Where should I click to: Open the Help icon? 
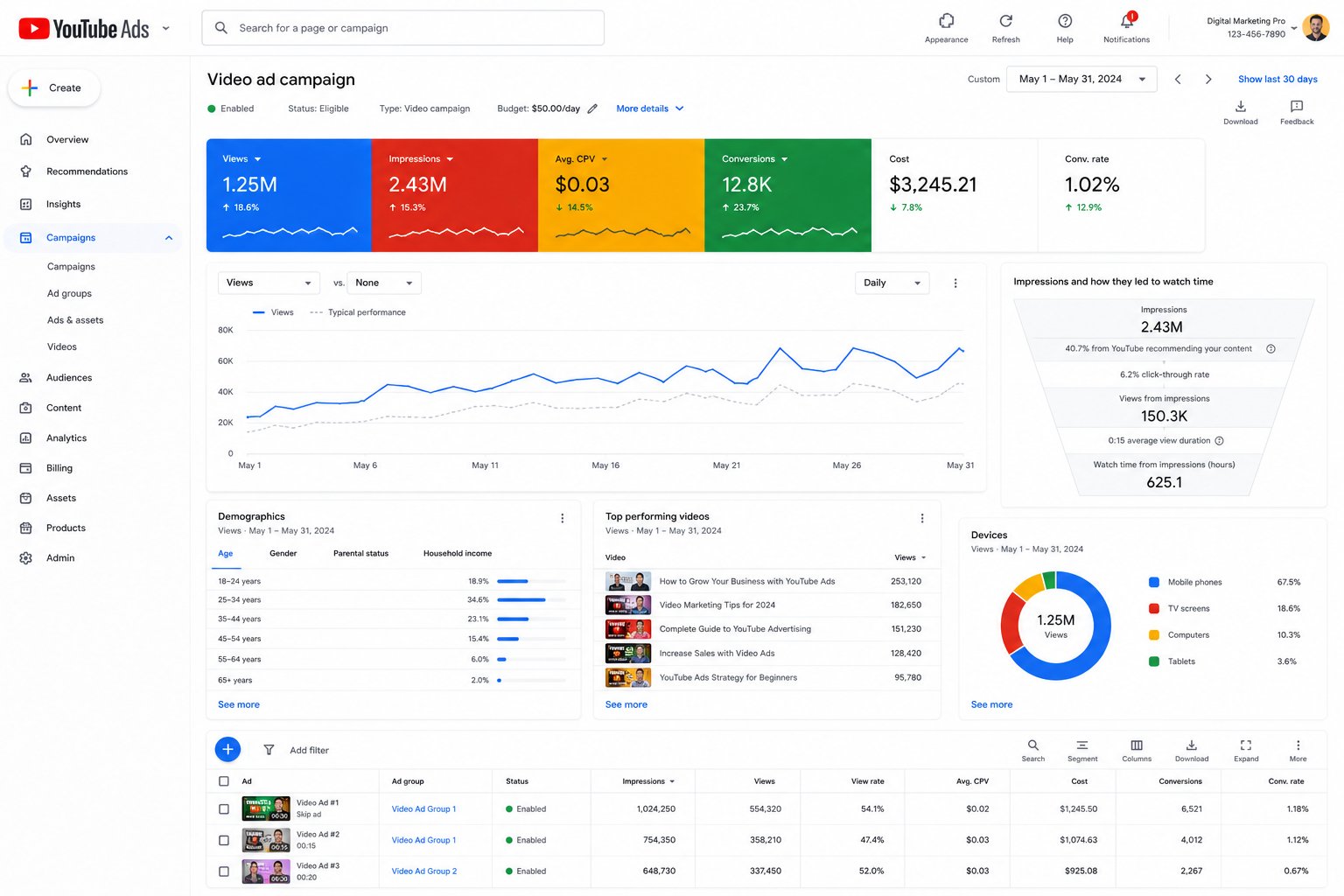point(1065,21)
